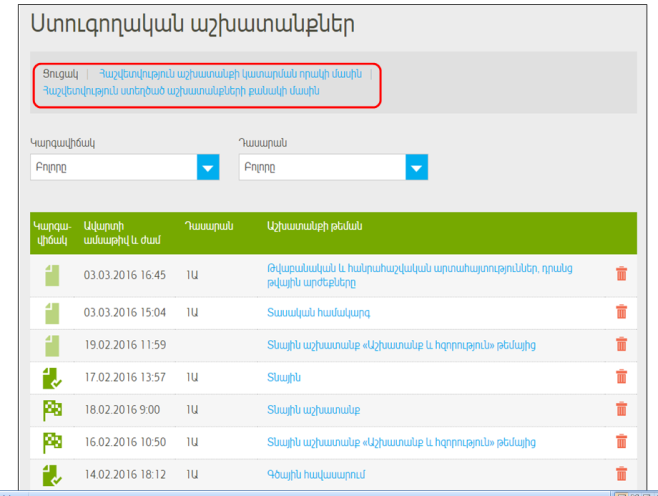Click the Կարգավիճակ column header
The height and width of the screenshot is (496, 658).
pos(52,233)
